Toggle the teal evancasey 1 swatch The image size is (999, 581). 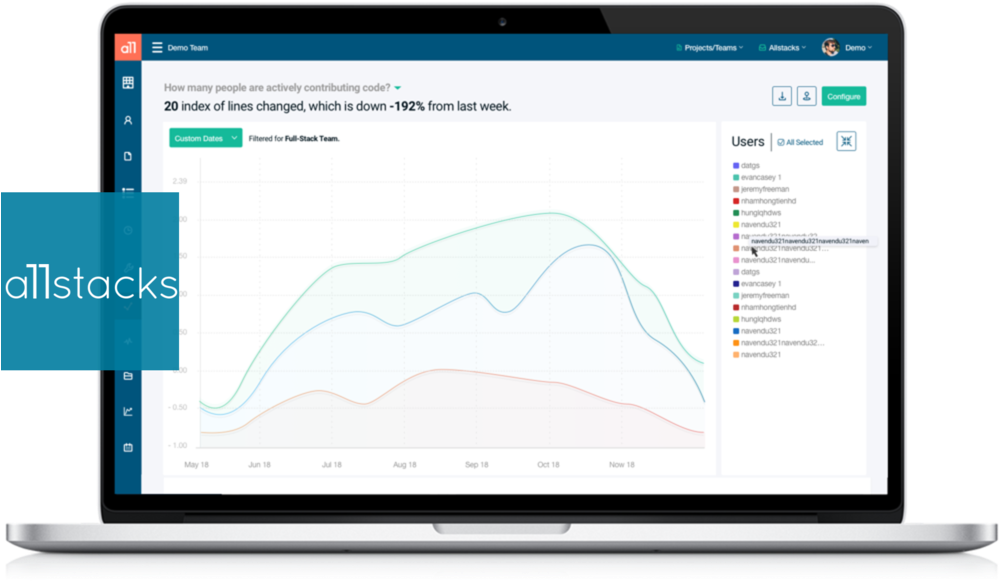coord(736,177)
